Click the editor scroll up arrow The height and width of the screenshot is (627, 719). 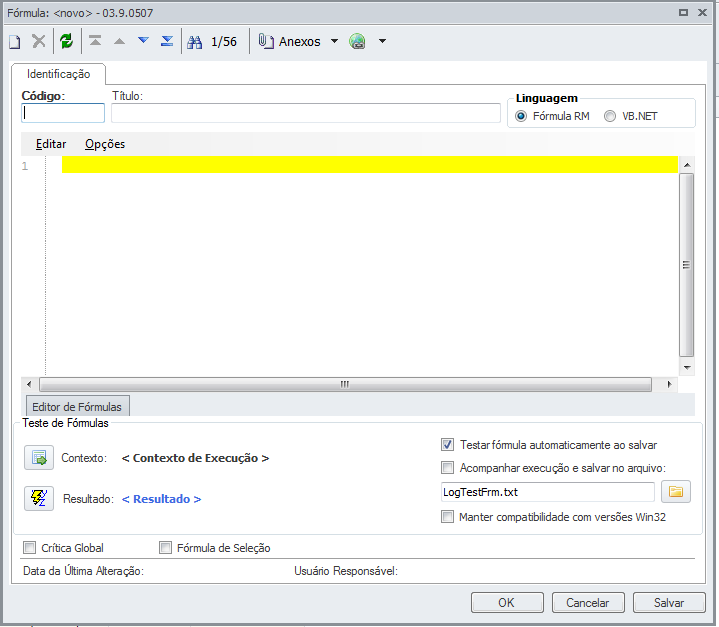point(687,165)
